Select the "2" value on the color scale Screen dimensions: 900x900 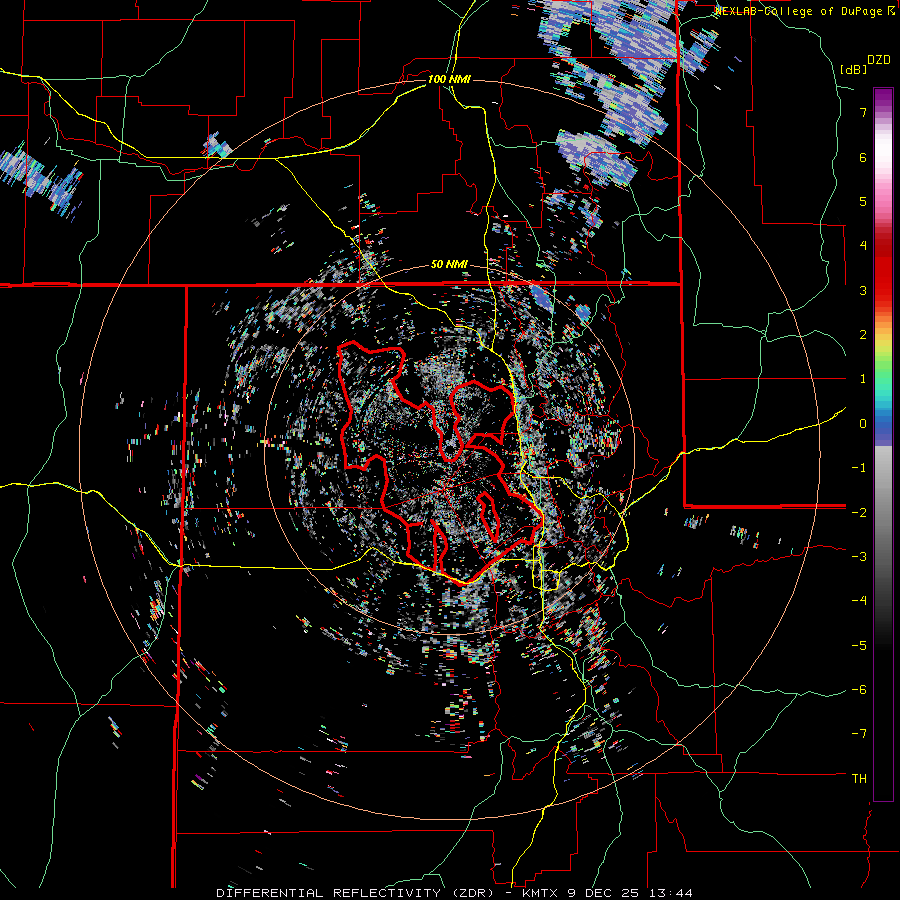863,335
